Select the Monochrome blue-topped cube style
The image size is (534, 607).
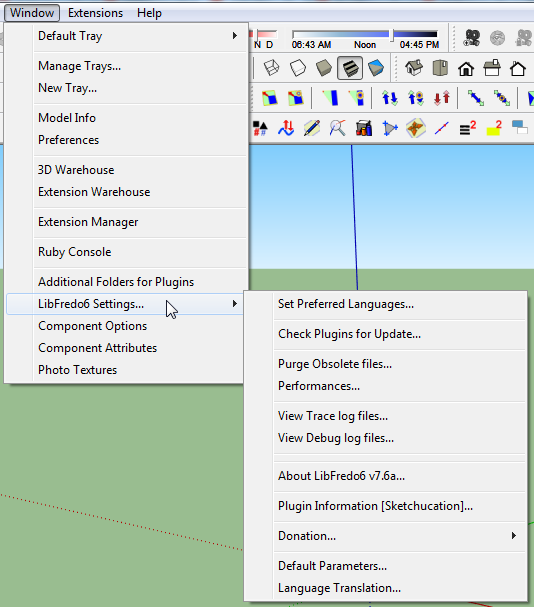[x=376, y=68]
